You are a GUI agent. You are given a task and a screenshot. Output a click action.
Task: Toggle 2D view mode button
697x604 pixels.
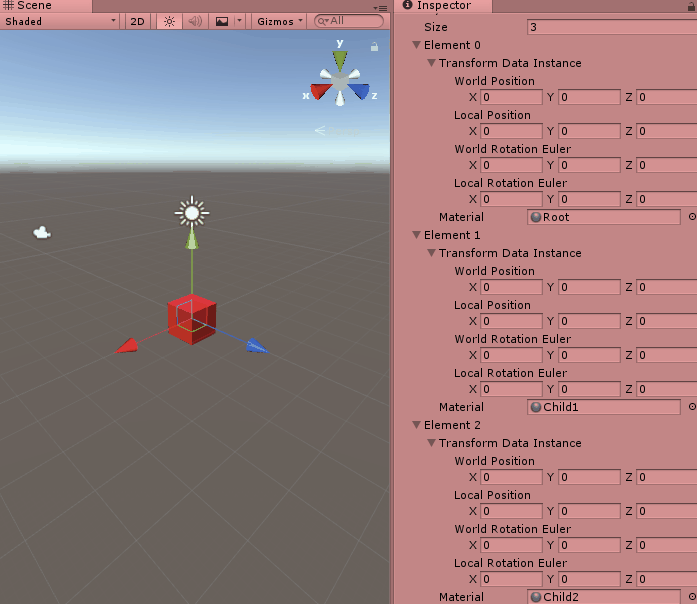click(x=137, y=21)
